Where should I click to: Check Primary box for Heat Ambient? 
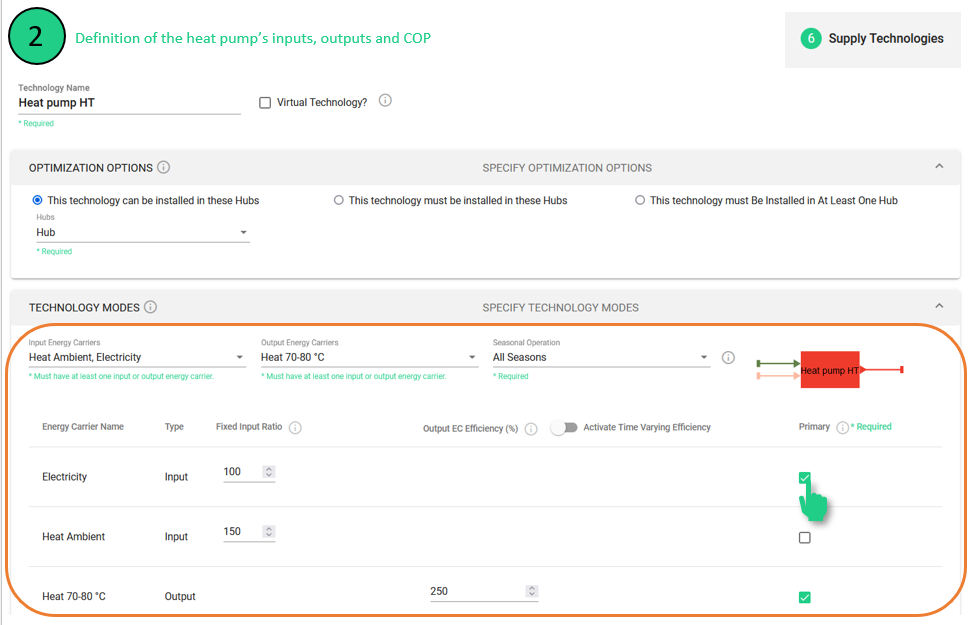(x=805, y=538)
